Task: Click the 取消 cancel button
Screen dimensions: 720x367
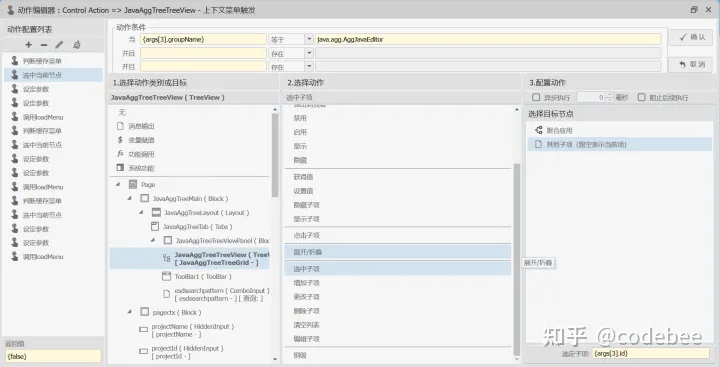Action: click(x=691, y=65)
